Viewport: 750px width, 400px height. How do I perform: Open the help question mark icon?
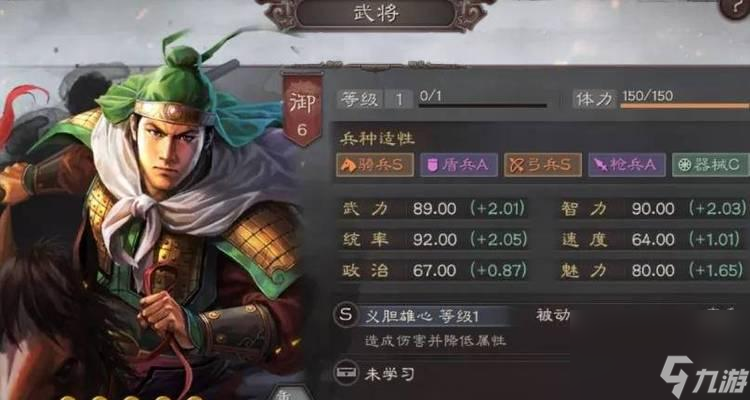[x=737, y=7]
